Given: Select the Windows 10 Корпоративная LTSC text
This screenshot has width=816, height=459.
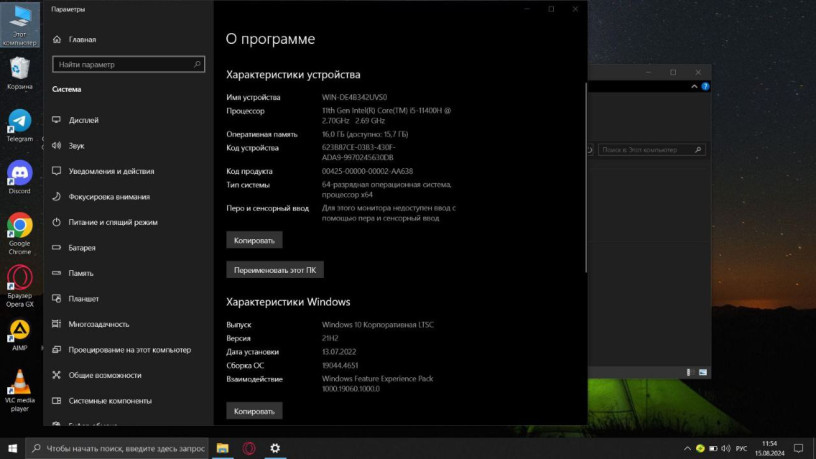Looking at the screenshot, I should pyautogui.click(x=377, y=325).
